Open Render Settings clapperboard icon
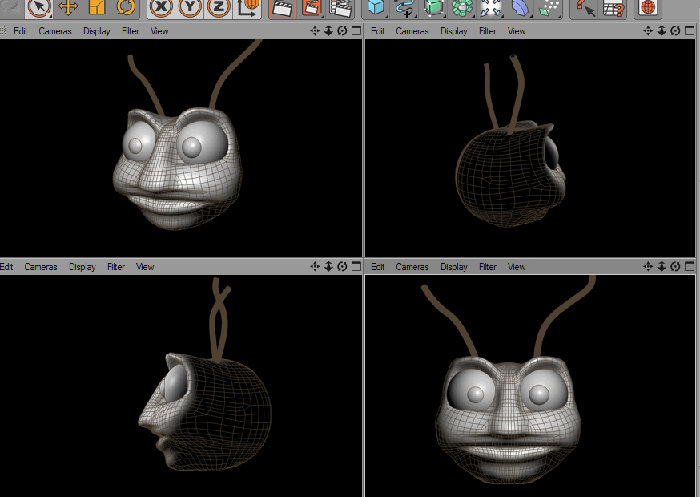 [x=340, y=8]
